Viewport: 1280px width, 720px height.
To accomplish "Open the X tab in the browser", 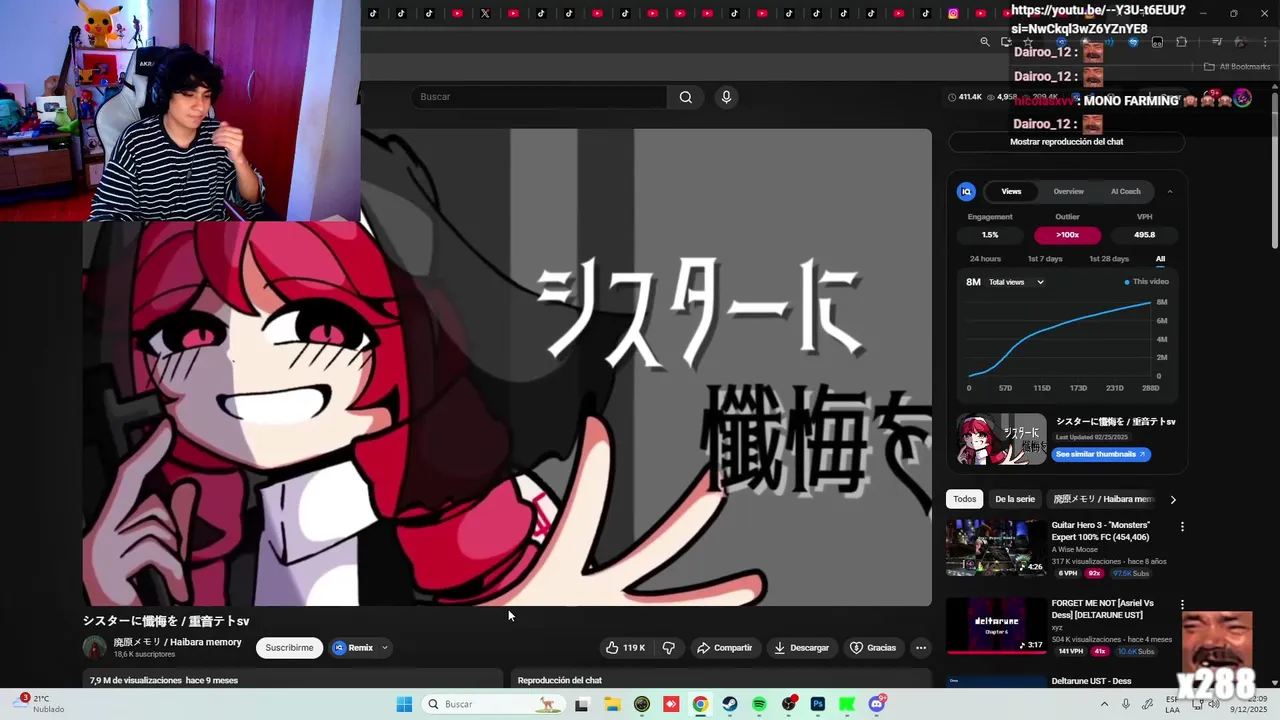I will (485, 13).
